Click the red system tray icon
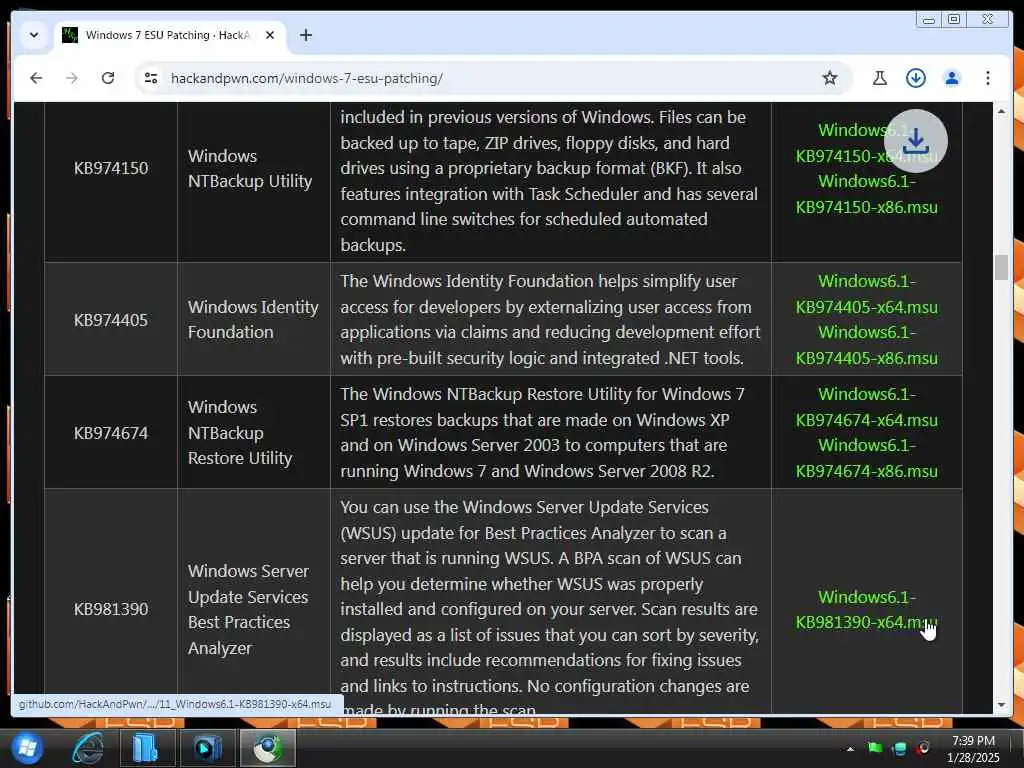Viewport: 1024px width, 768px height. pyautogui.click(x=924, y=748)
